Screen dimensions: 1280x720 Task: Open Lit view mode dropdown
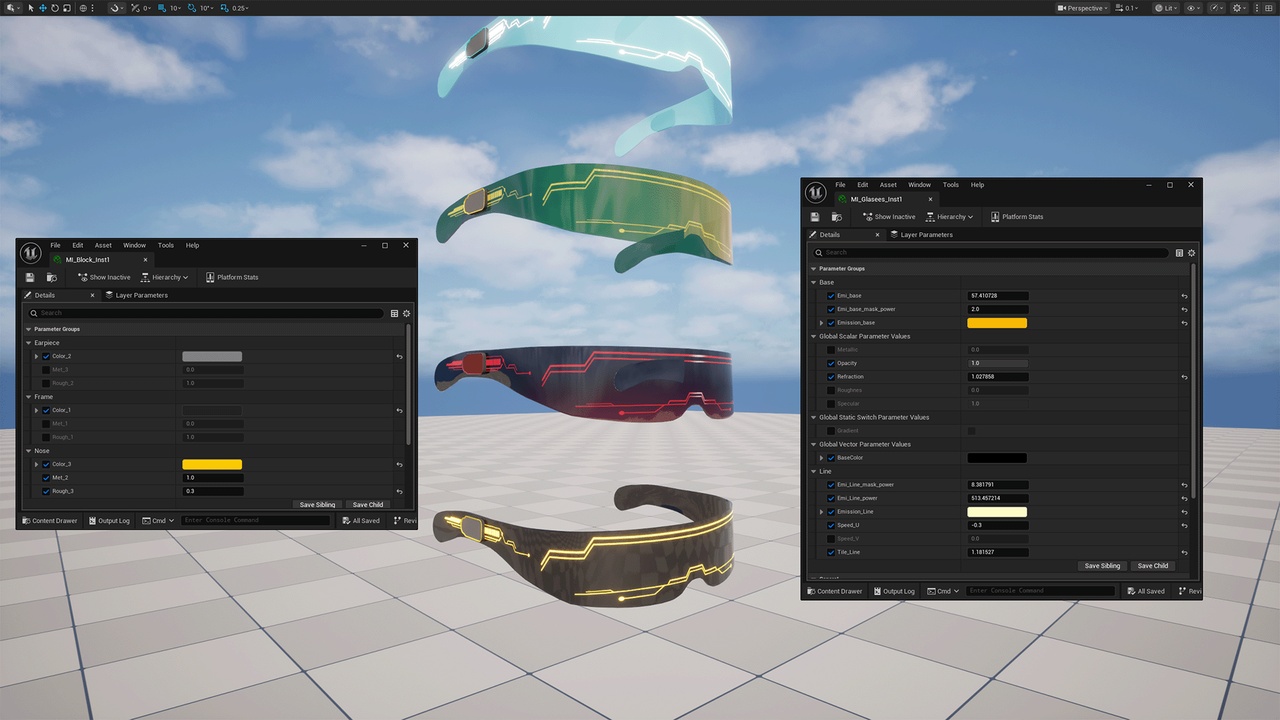[1166, 8]
